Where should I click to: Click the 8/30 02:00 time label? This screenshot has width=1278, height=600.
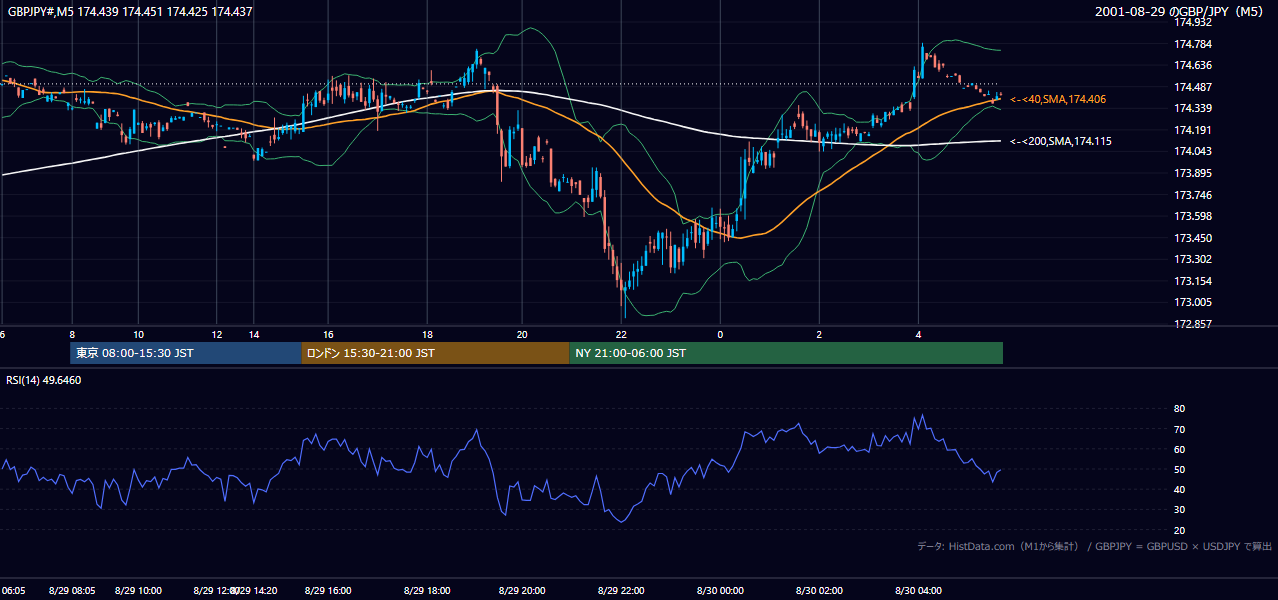coord(820,591)
